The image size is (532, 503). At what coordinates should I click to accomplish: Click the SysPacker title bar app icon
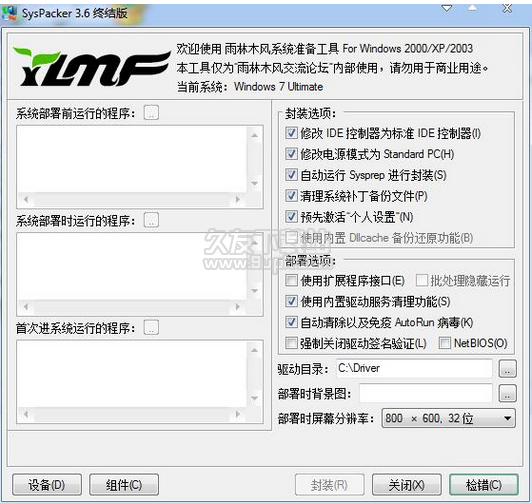[10, 13]
